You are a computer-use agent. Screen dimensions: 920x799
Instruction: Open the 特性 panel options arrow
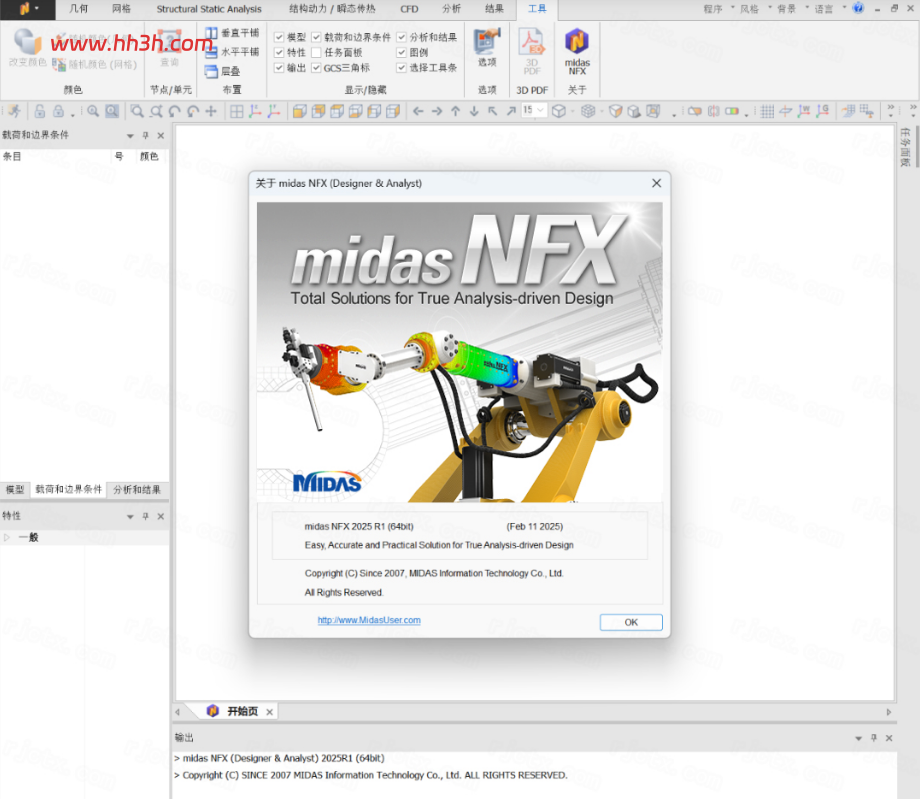(130, 516)
